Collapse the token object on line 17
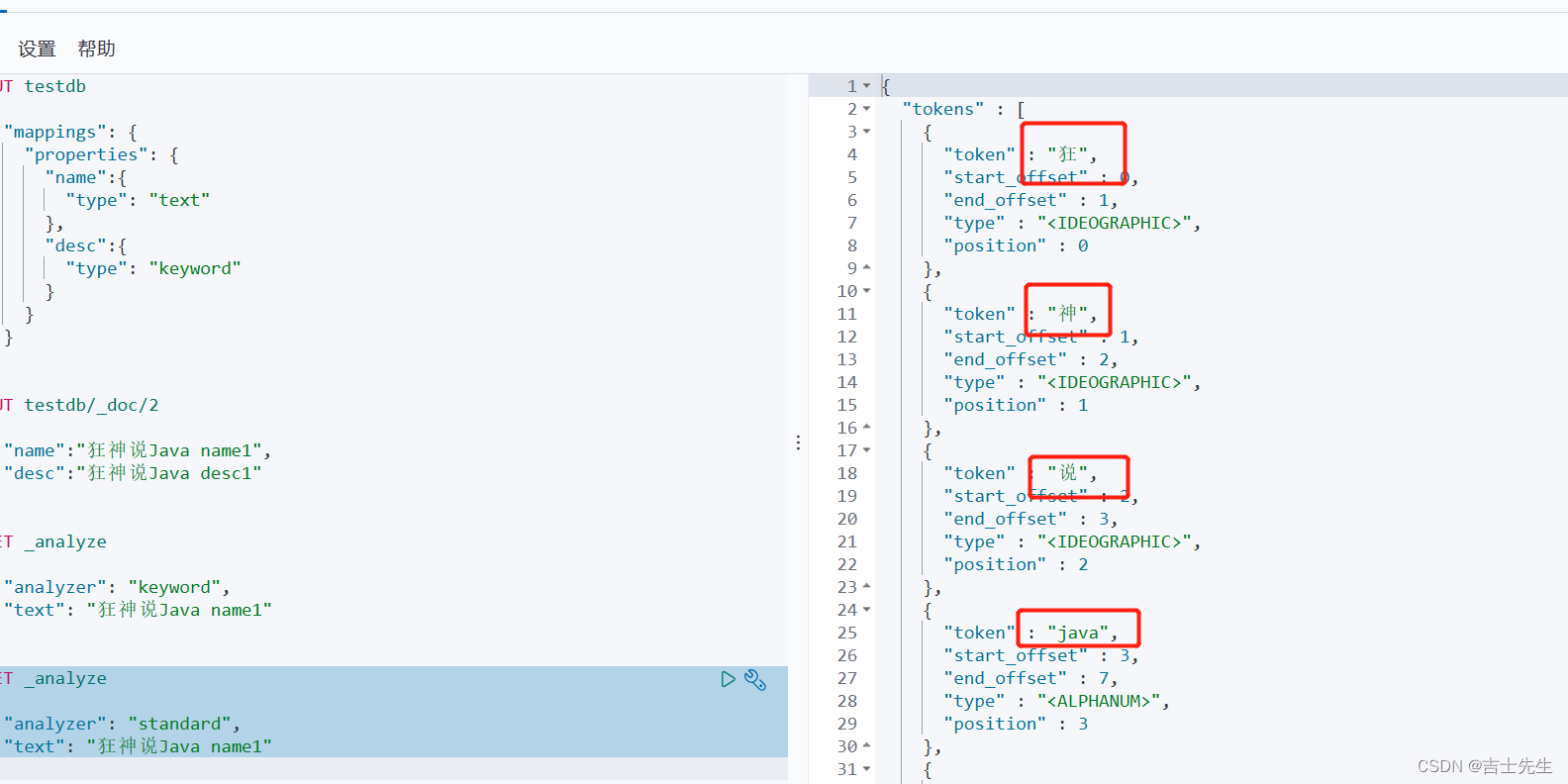This screenshot has height=784, width=1568. [867, 450]
